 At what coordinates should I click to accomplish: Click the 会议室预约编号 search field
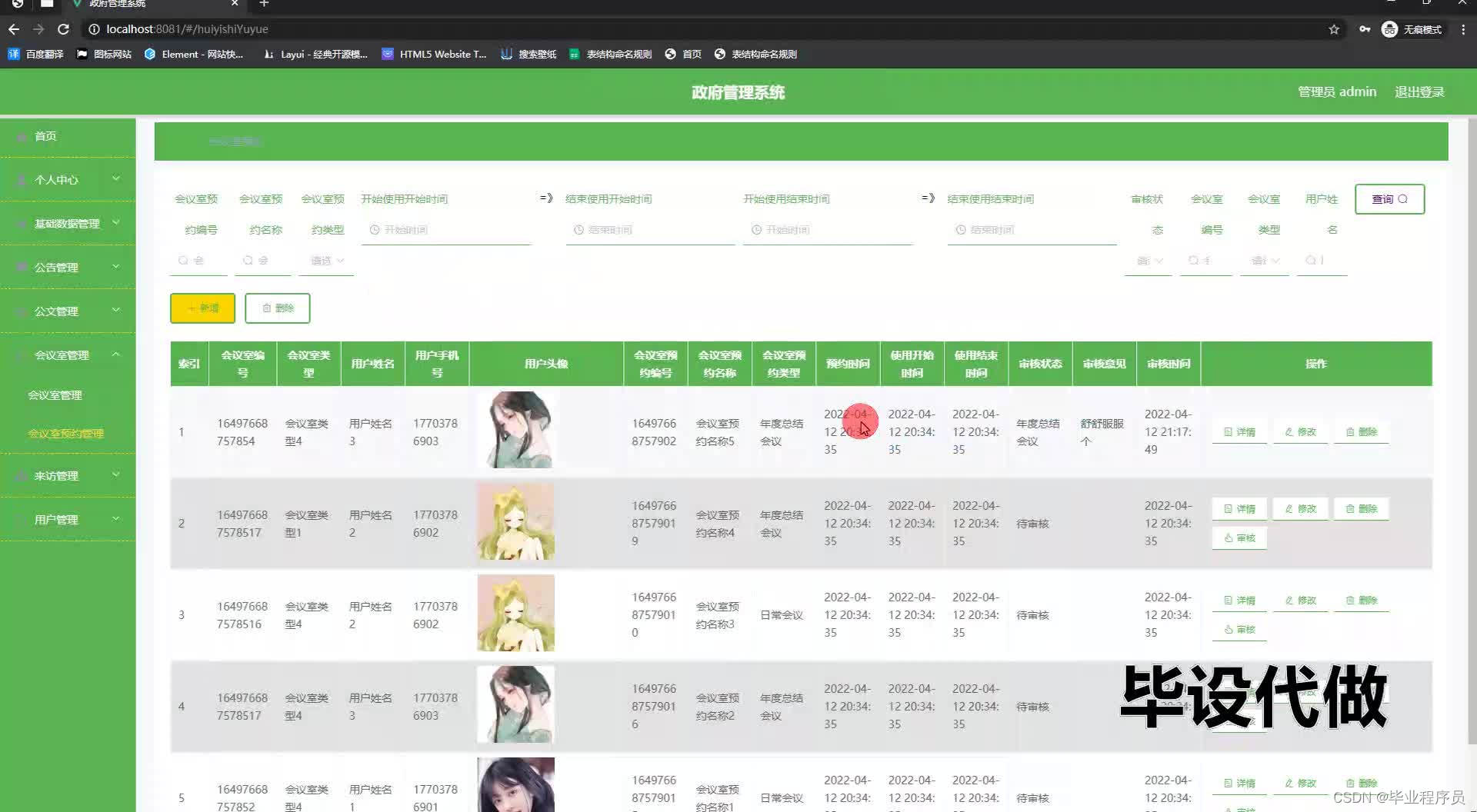[x=198, y=261]
